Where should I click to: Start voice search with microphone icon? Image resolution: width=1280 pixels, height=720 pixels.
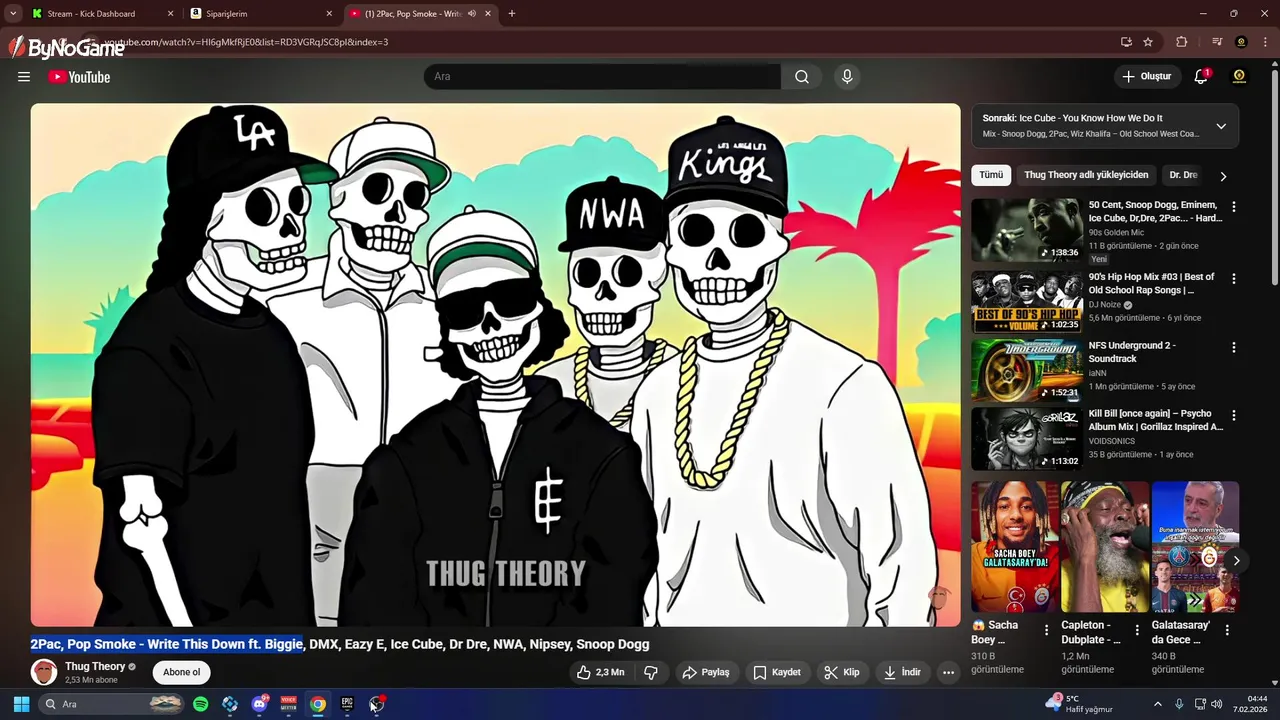pyautogui.click(x=847, y=77)
